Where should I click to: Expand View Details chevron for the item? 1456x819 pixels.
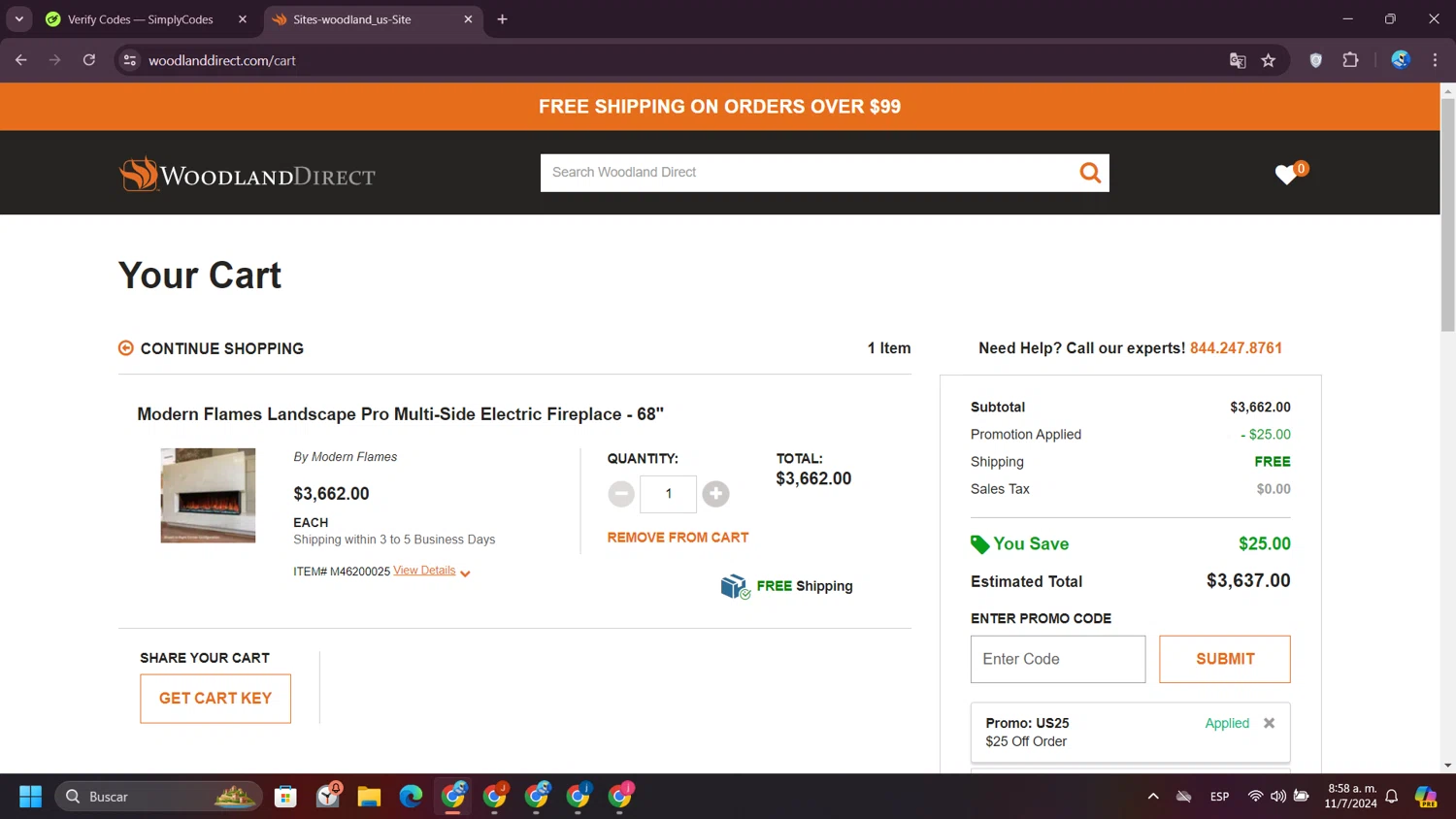tap(465, 573)
